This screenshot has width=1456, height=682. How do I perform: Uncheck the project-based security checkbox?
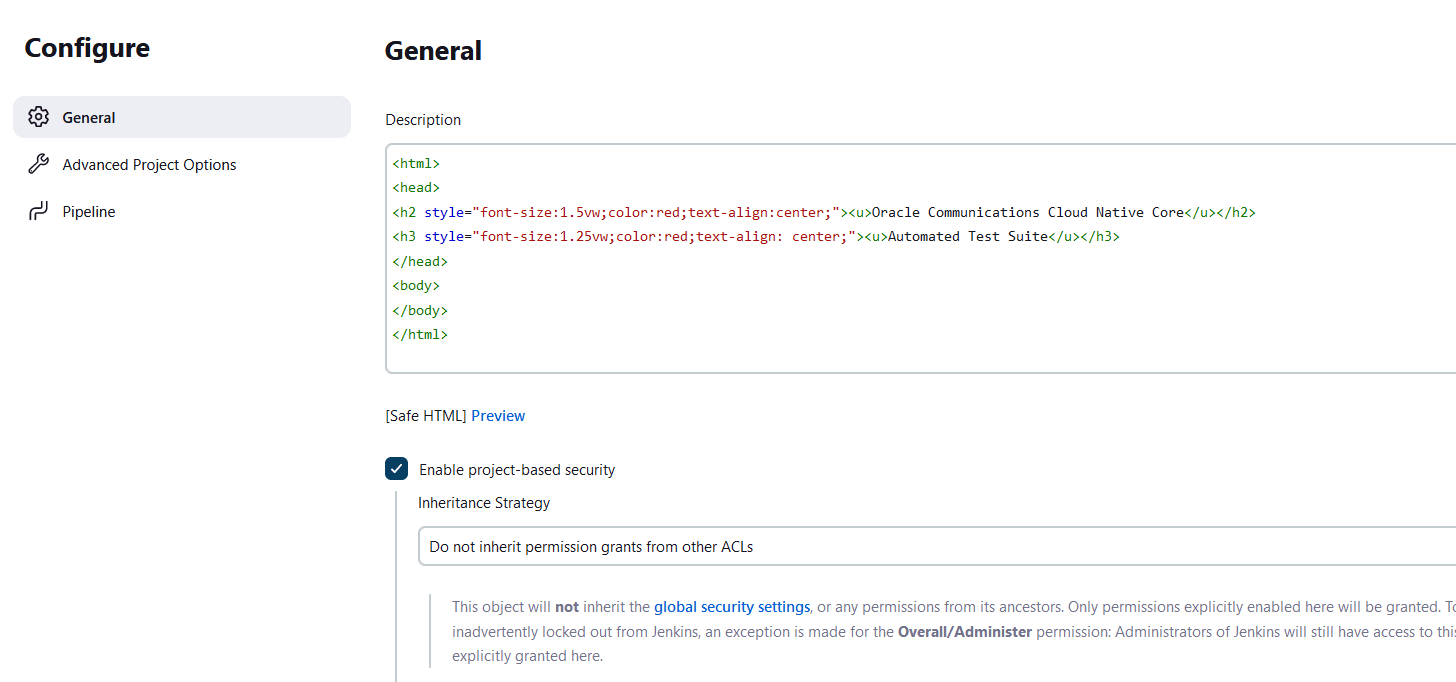coord(397,469)
